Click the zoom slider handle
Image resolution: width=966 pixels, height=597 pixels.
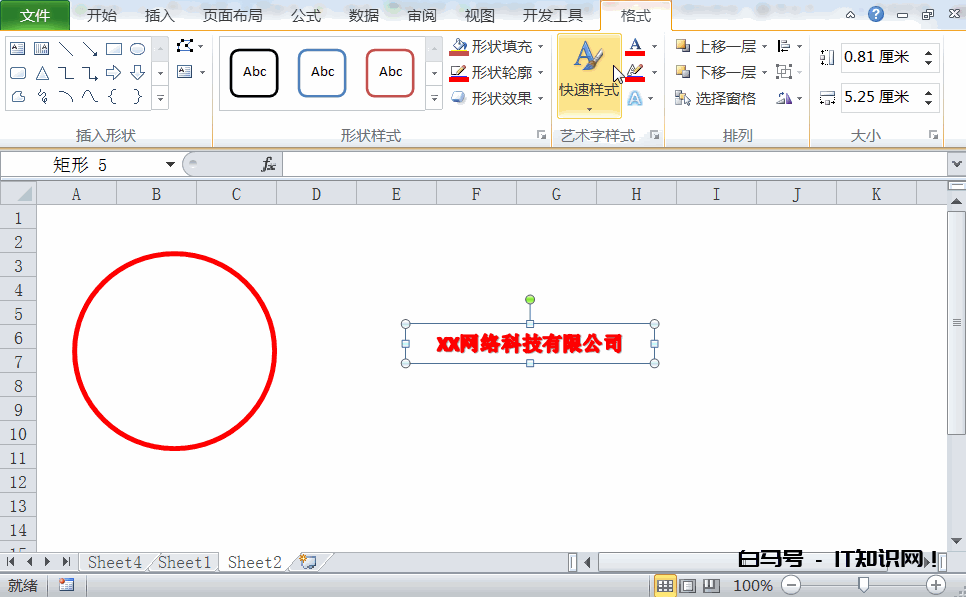[863, 585]
